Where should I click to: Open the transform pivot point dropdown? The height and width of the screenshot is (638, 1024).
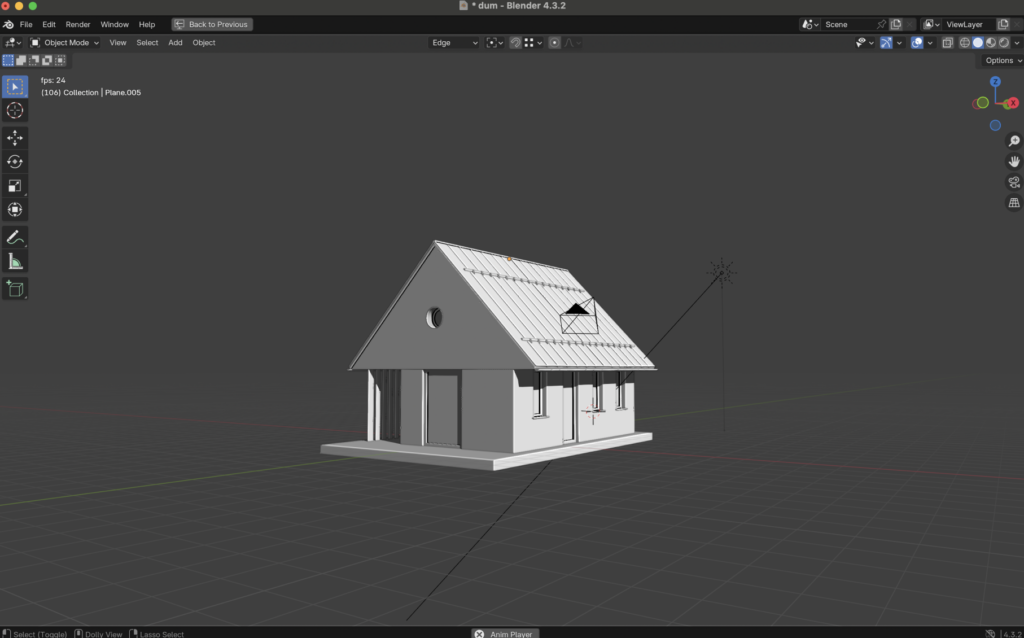point(494,42)
